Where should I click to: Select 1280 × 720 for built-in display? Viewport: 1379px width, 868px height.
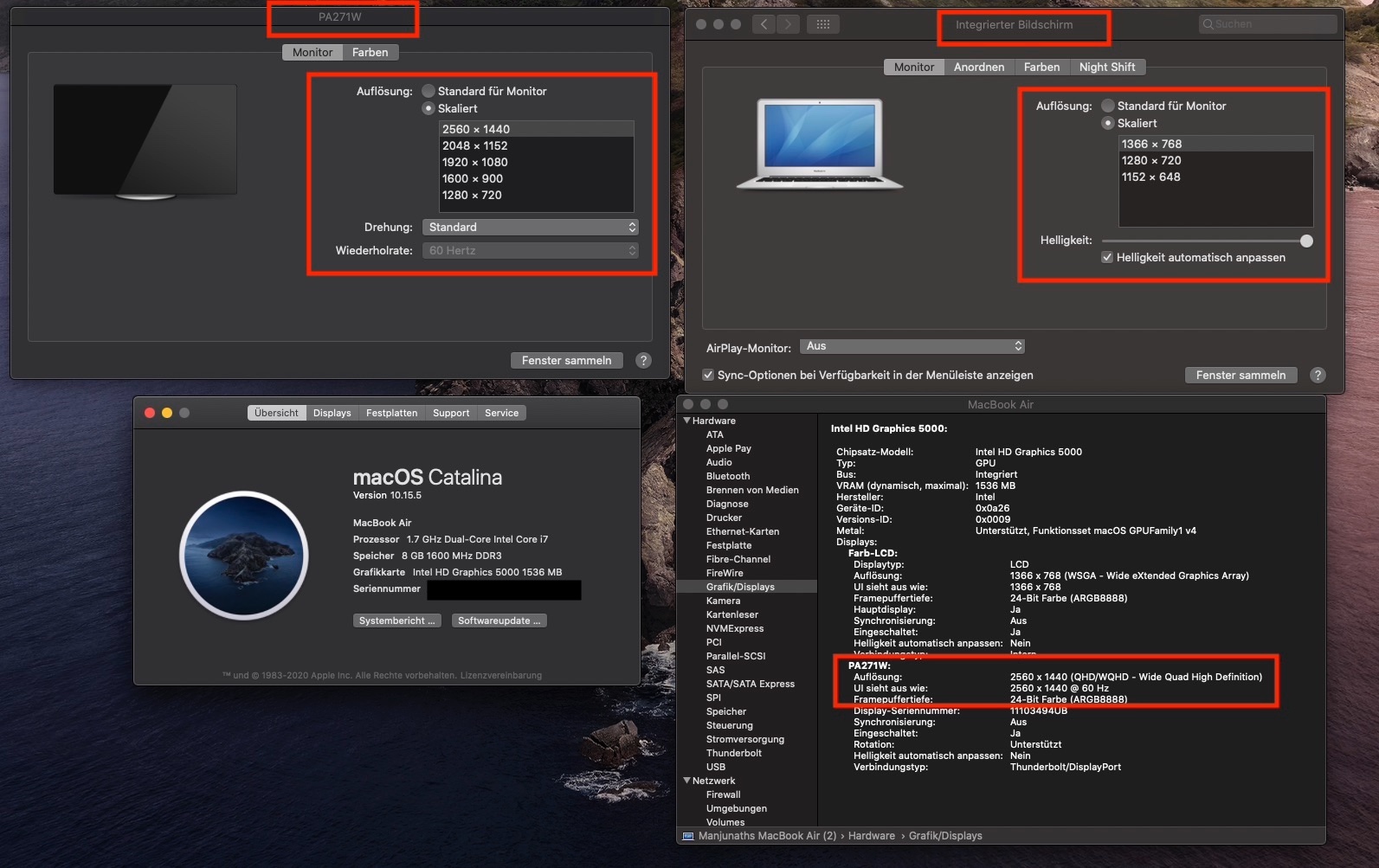(1216, 160)
